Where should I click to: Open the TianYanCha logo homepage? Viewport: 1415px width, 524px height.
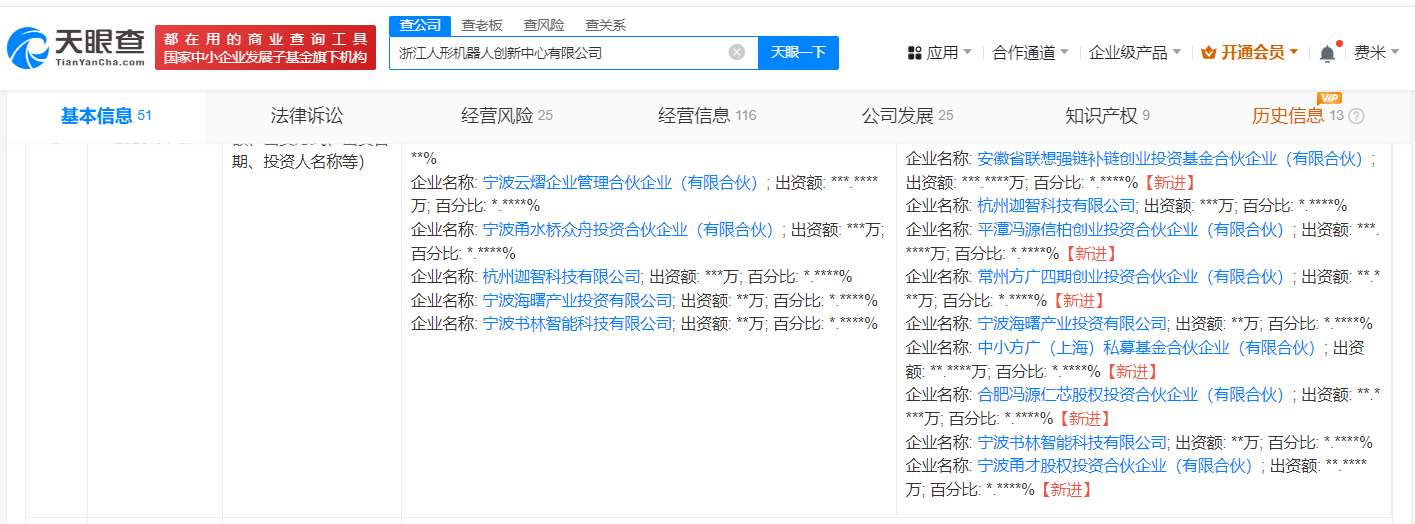point(76,47)
